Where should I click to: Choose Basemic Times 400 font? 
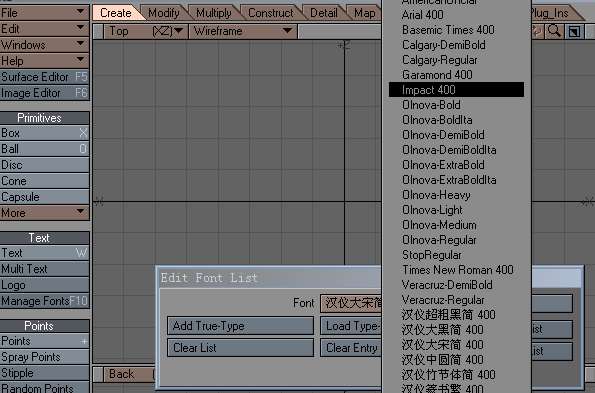click(x=456, y=30)
